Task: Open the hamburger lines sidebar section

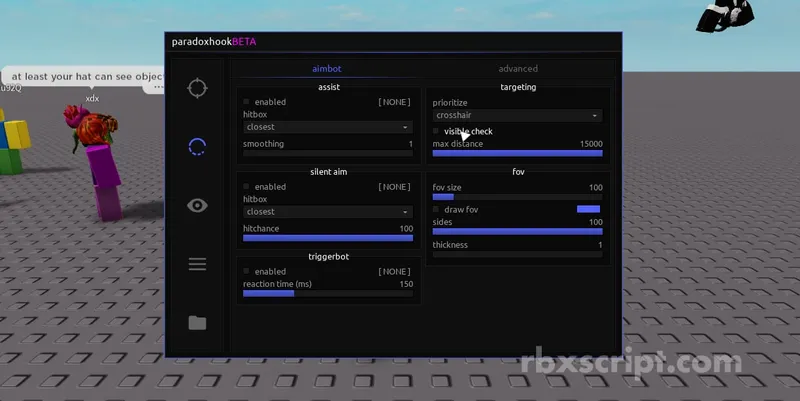Action: pos(197,264)
